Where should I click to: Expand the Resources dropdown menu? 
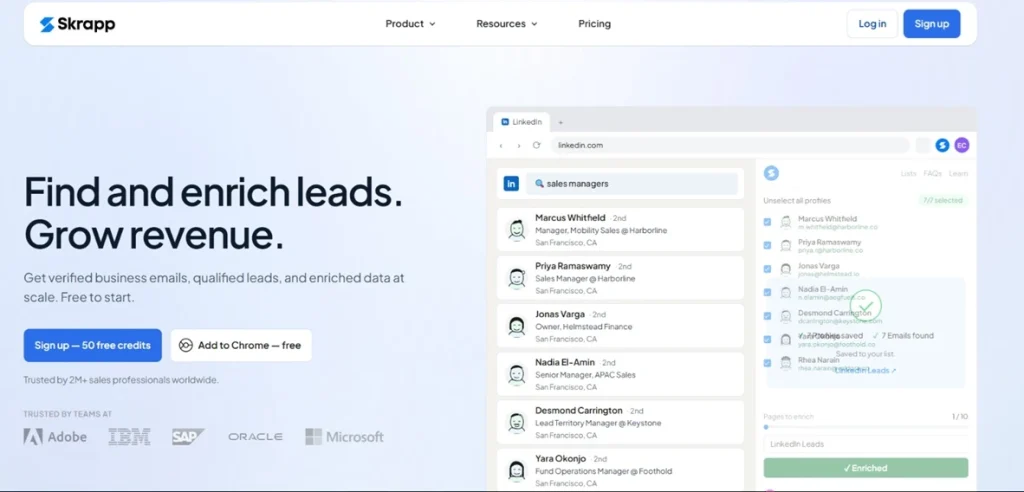507,24
